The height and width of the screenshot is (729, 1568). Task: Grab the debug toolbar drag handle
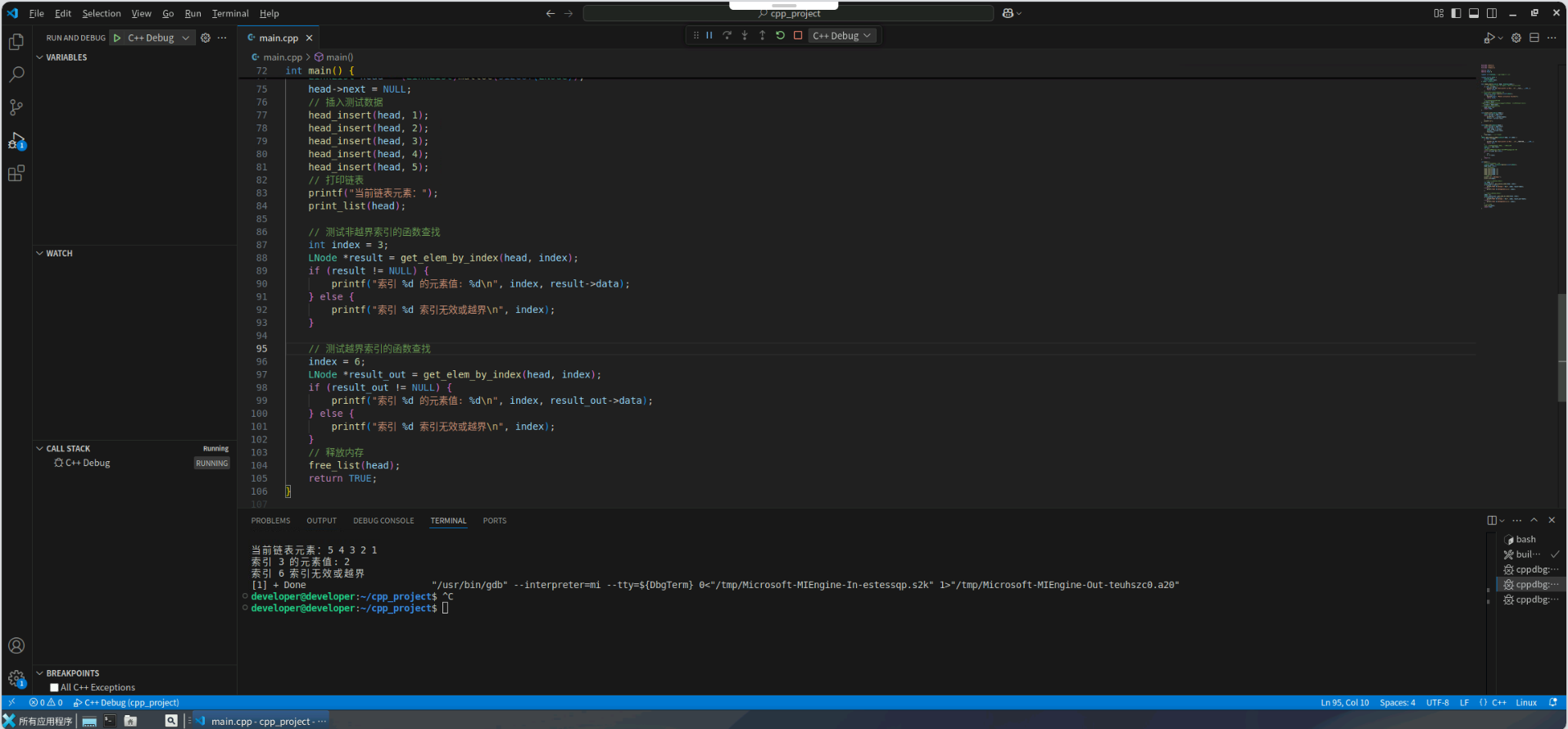696,35
